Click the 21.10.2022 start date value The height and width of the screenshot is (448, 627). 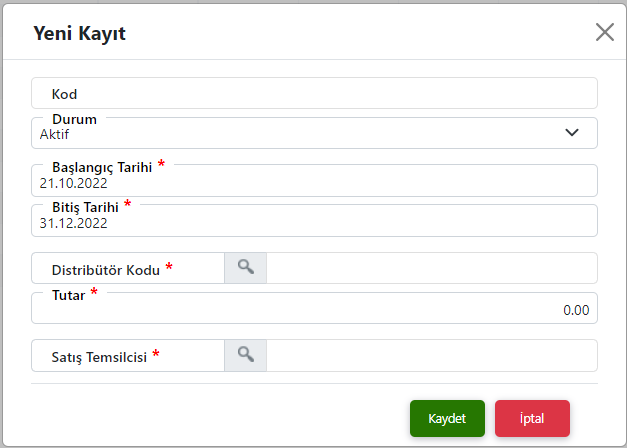73,183
